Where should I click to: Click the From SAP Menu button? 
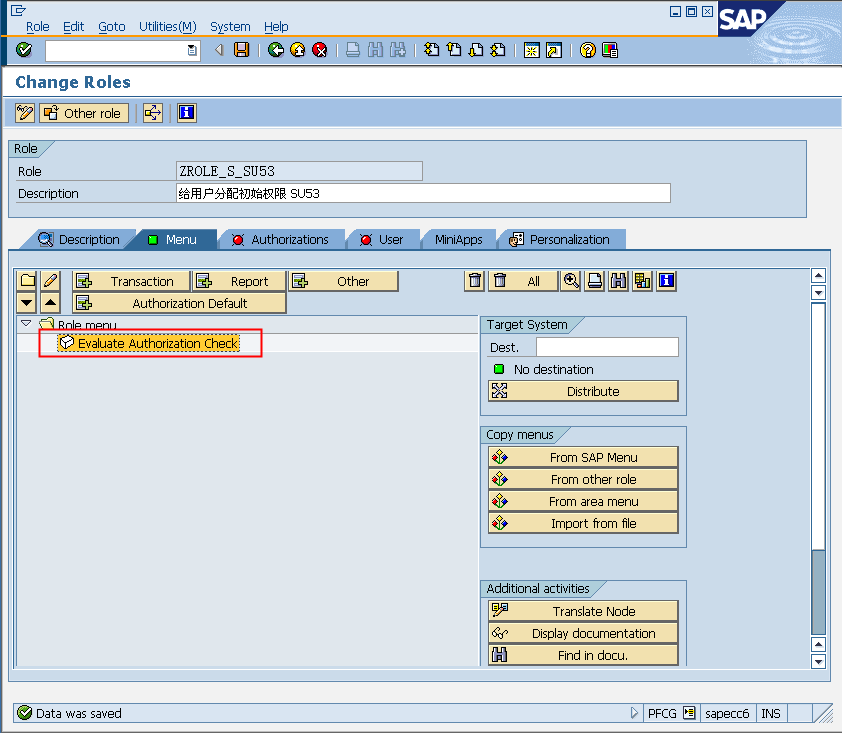click(x=583, y=456)
